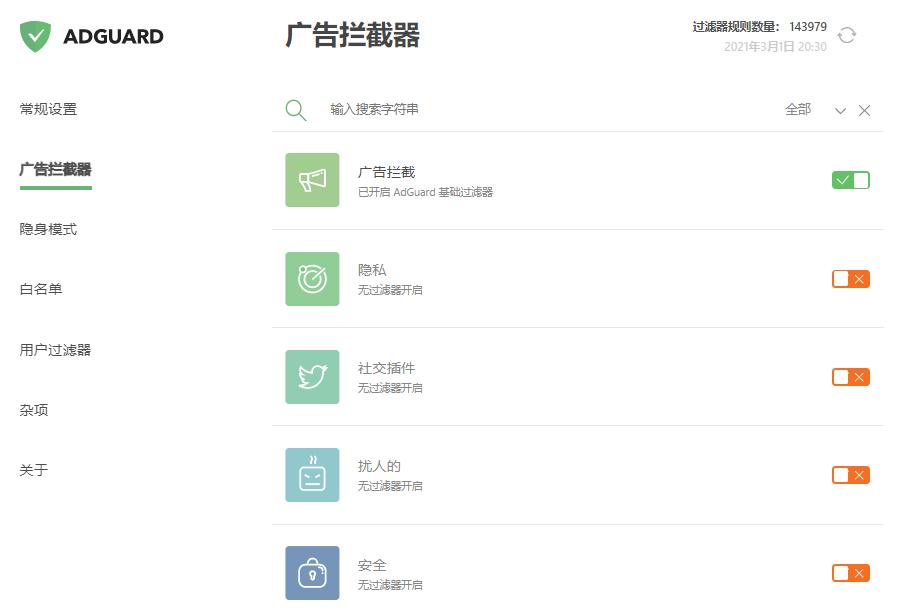Image resolution: width=904 pixels, height=615 pixels.
Task: Click the 已开启 AdGuard 基础过滤器 text
Action: (x=425, y=192)
